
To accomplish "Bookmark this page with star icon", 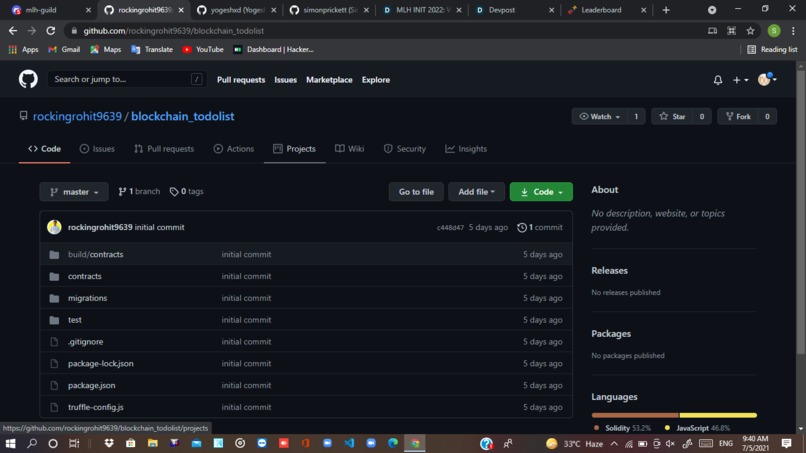I will tap(750, 31).
